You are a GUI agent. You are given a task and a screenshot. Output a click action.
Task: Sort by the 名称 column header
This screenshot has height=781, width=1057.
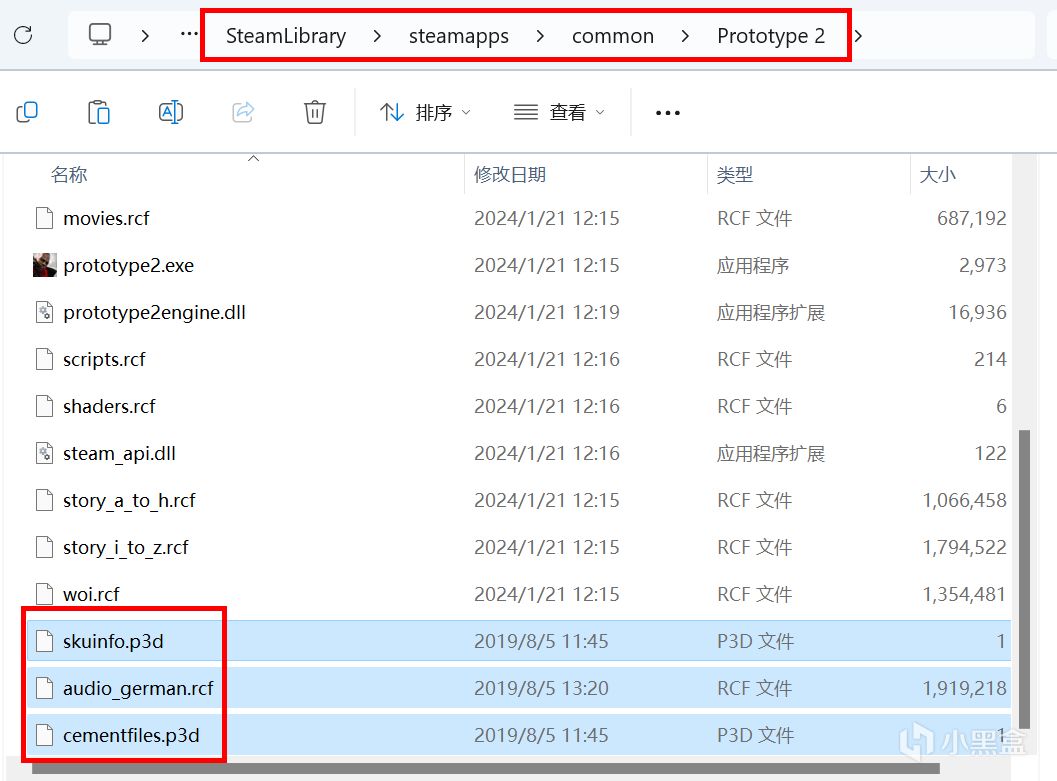coord(69,175)
